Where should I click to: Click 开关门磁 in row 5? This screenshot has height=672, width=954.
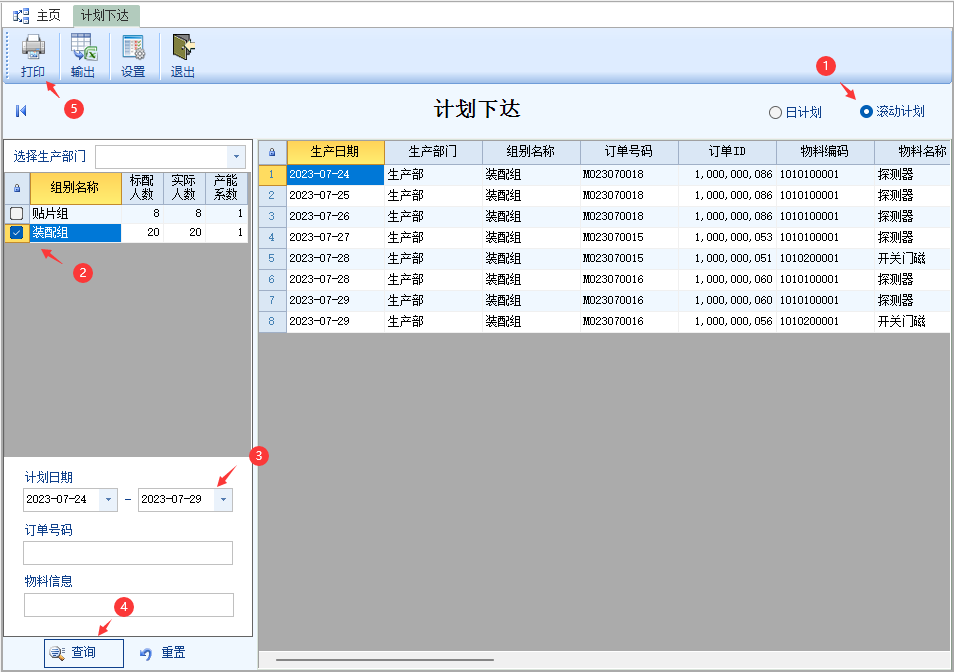913,258
